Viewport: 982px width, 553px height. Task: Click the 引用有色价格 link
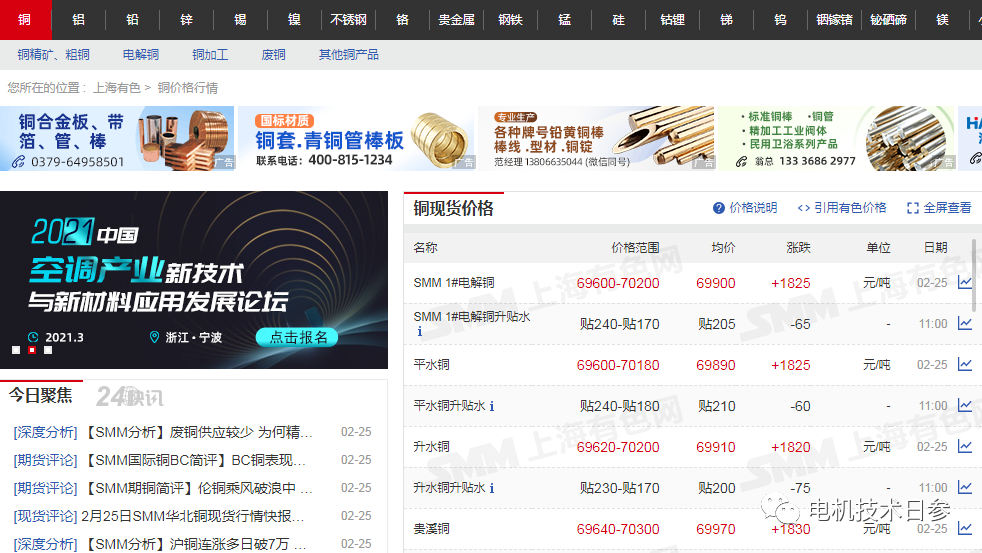841,208
